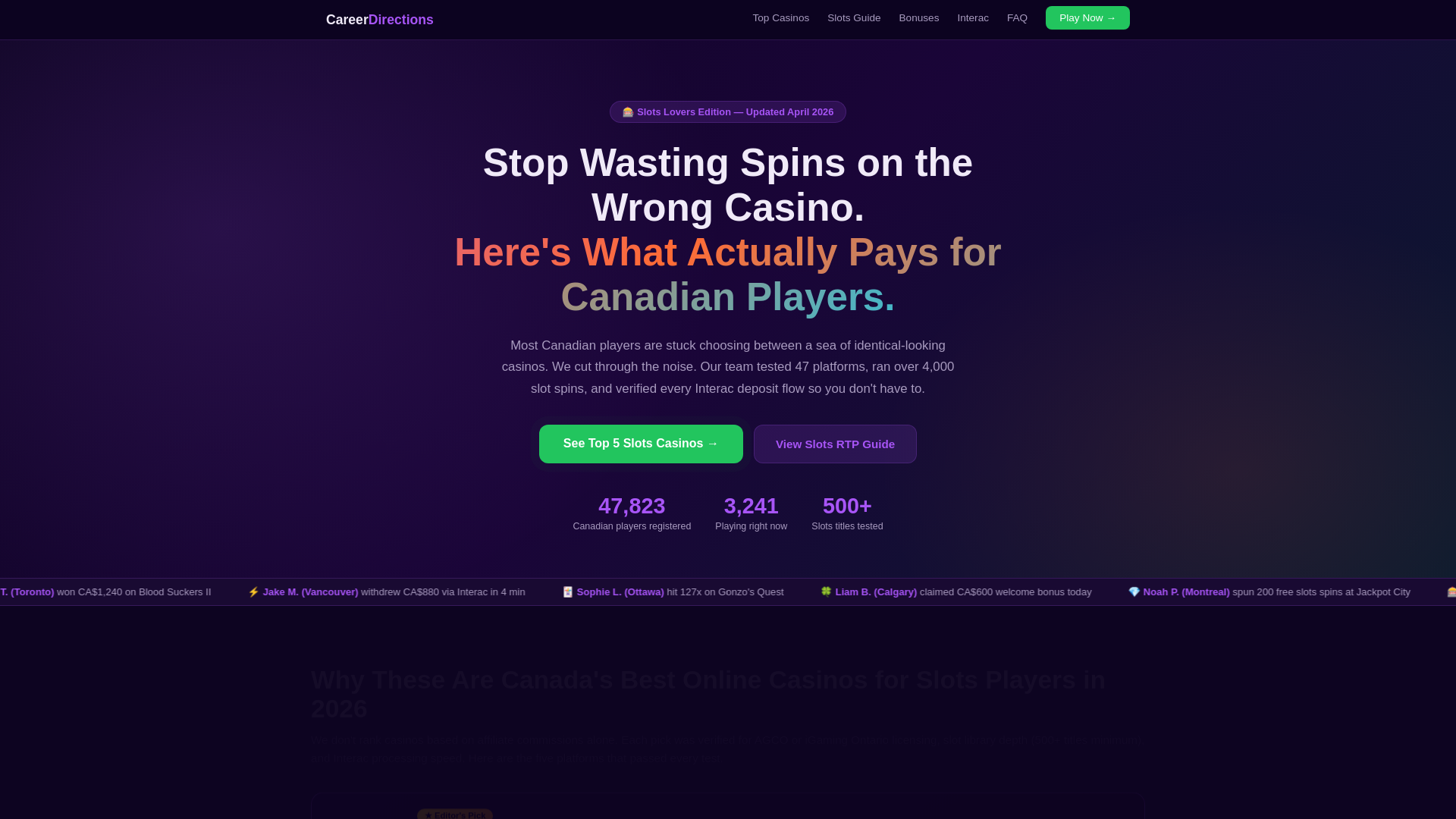Open the CareerDirections logo link
The image size is (1456, 819).
[380, 20]
